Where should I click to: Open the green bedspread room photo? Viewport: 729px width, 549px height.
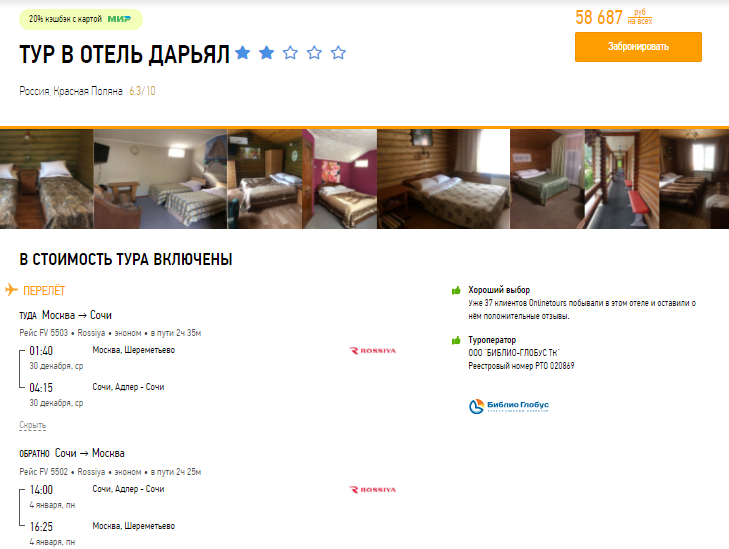547,179
